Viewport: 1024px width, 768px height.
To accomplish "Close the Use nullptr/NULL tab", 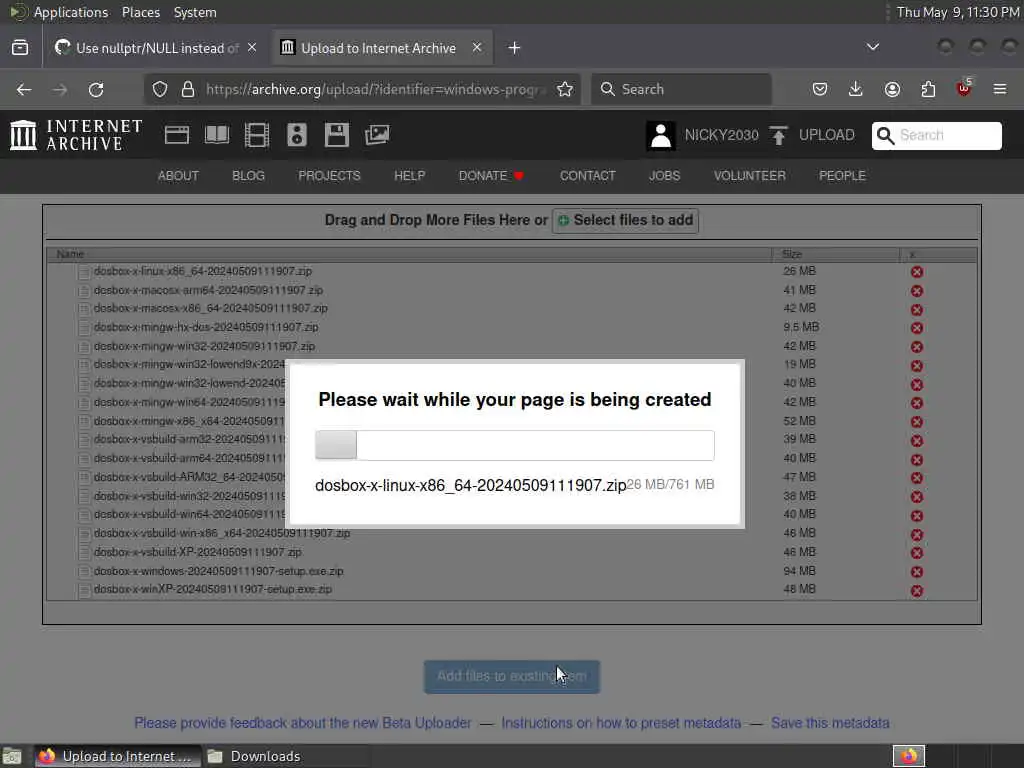I will pos(252,48).
